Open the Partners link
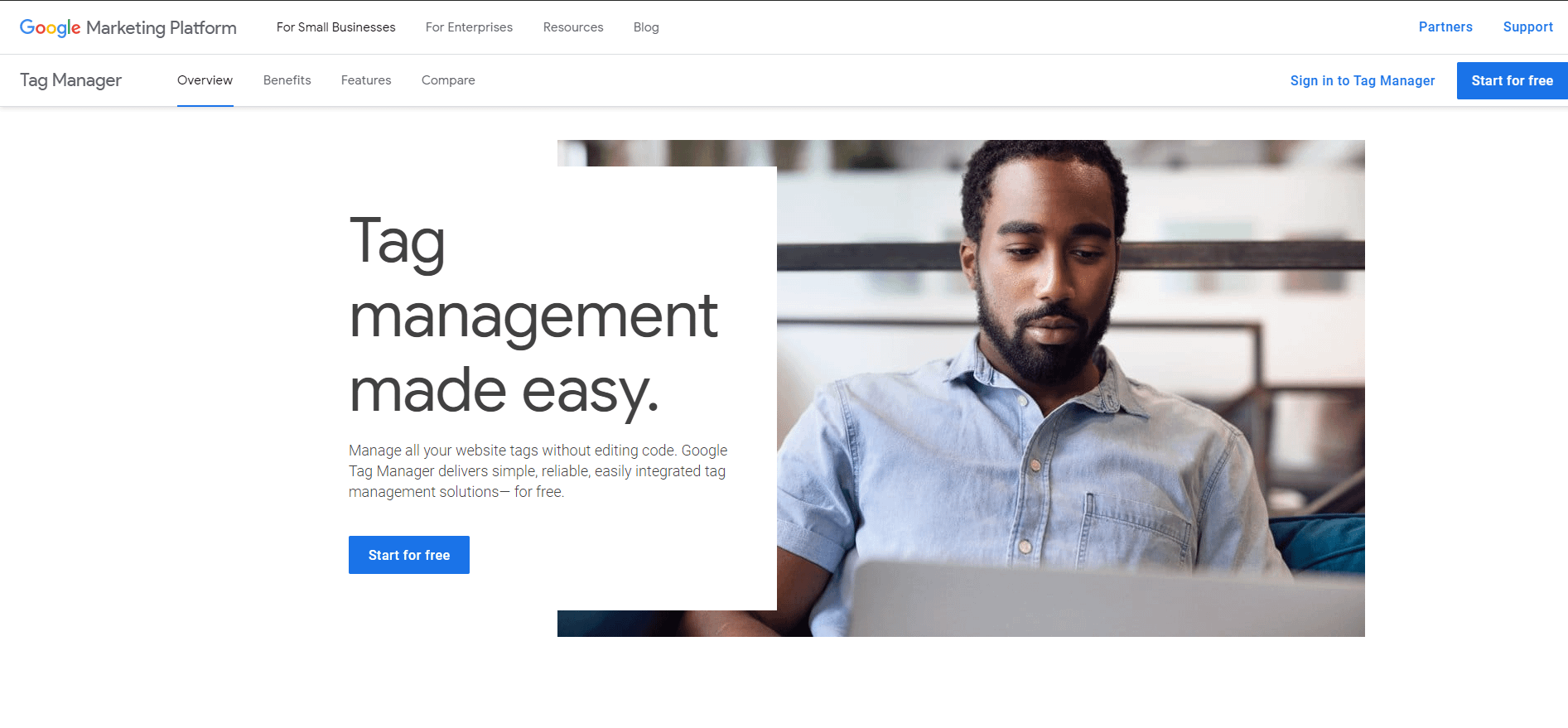 click(x=1445, y=27)
